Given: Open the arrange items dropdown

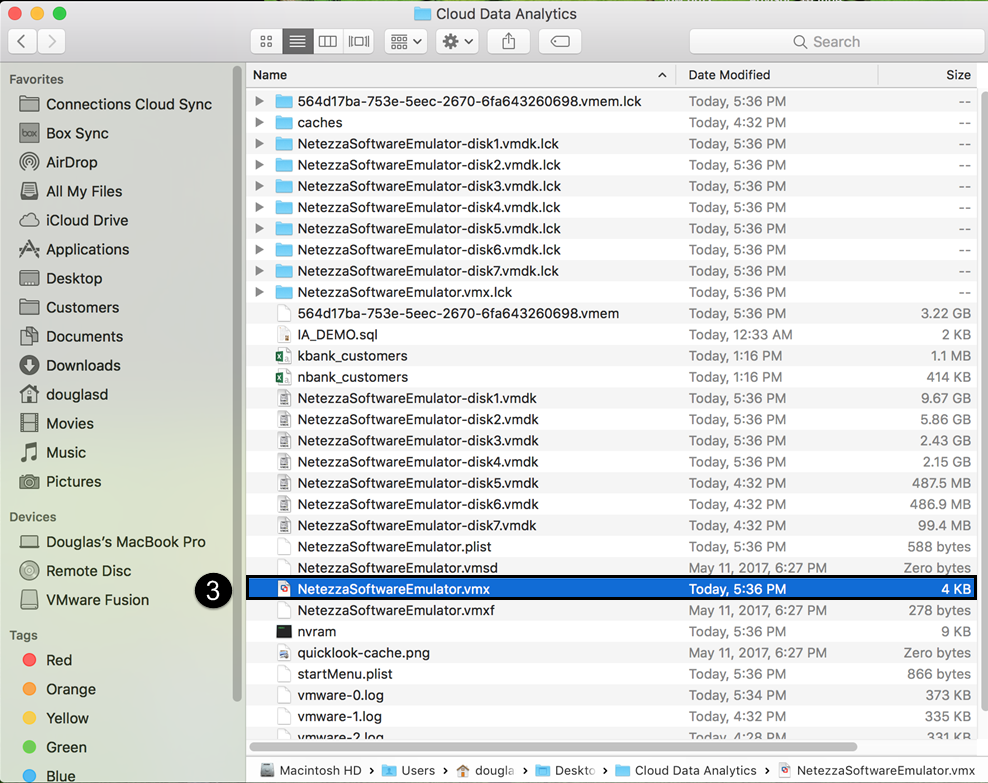Looking at the screenshot, I should (406, 42).
